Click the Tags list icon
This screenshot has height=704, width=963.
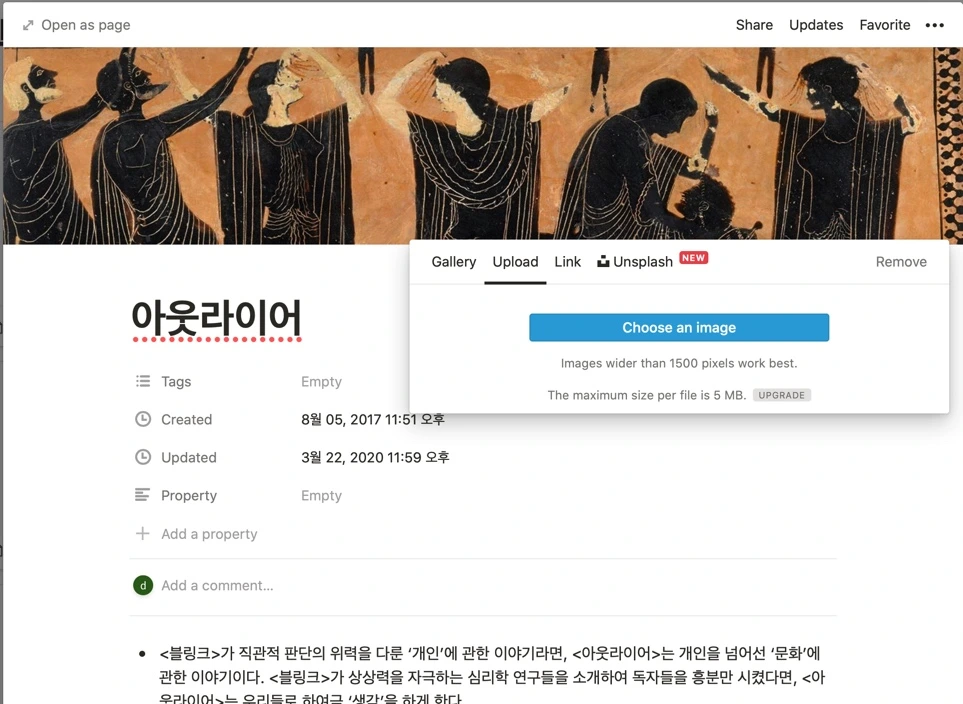point(142,381)
